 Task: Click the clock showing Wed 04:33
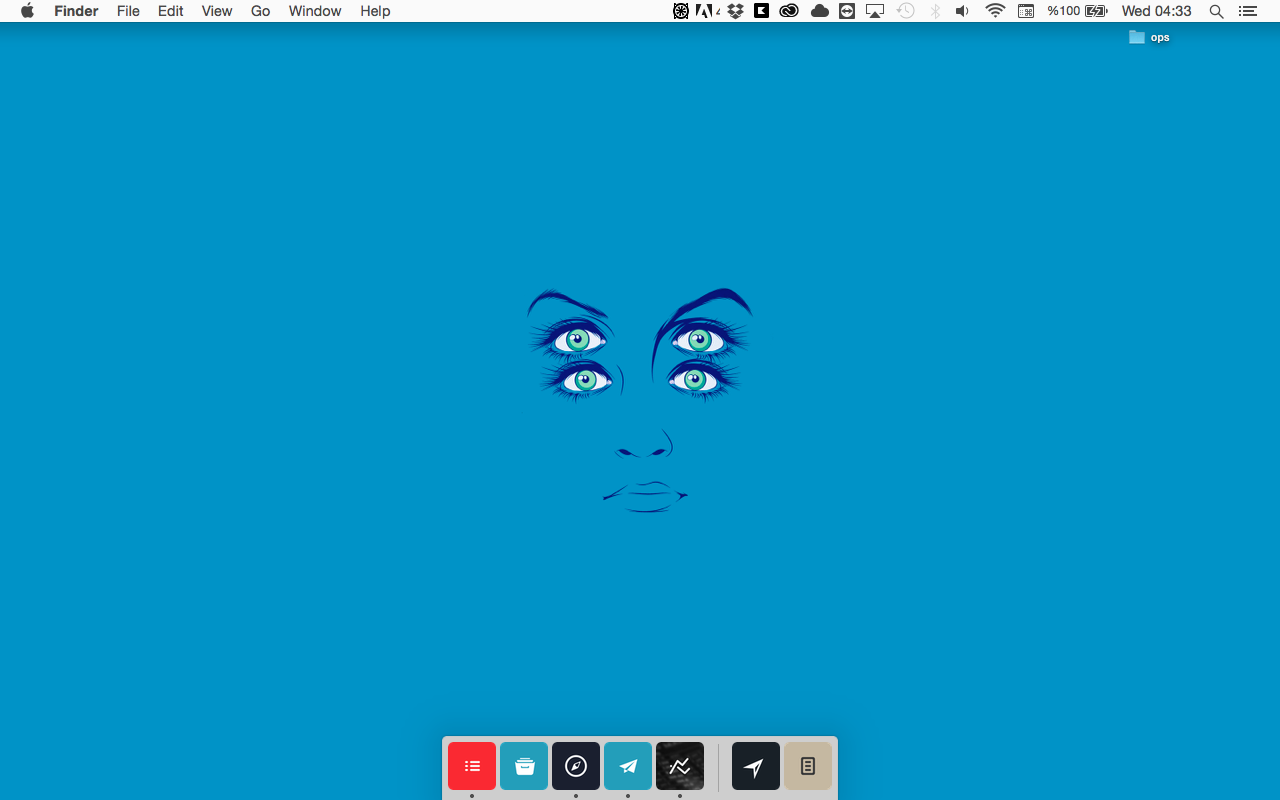pos(1157,11)
